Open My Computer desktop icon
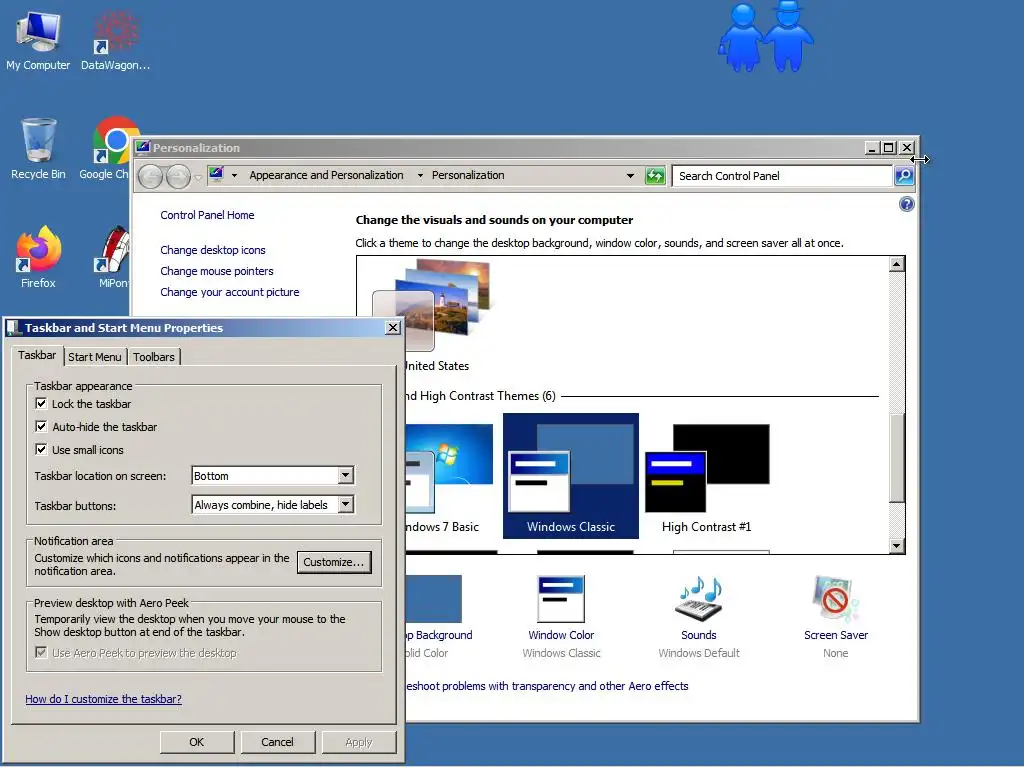 coord(38,40)
